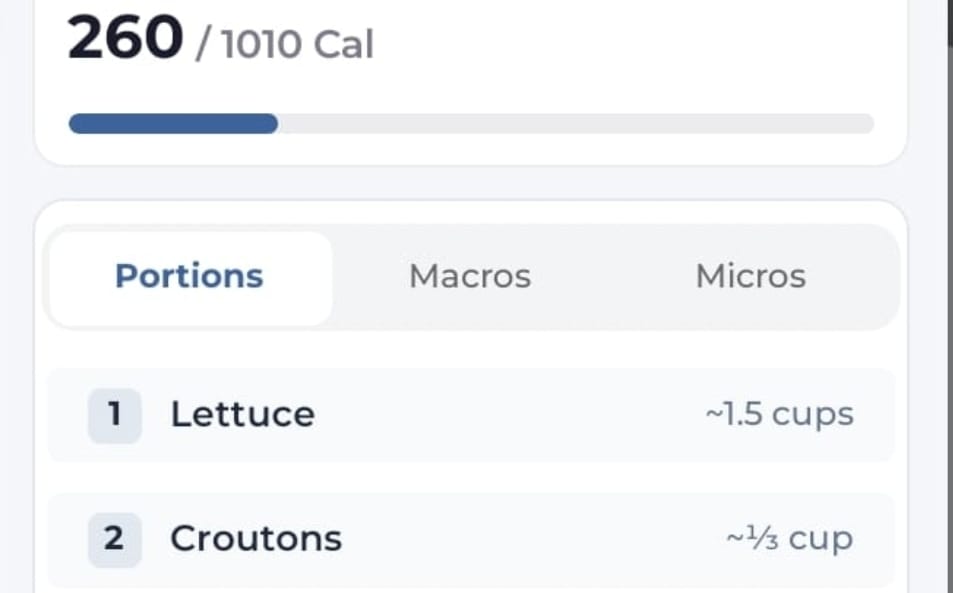Select the number 1 badge beside Lettuce
The image size is (953, 593).
tap(114, 416)
